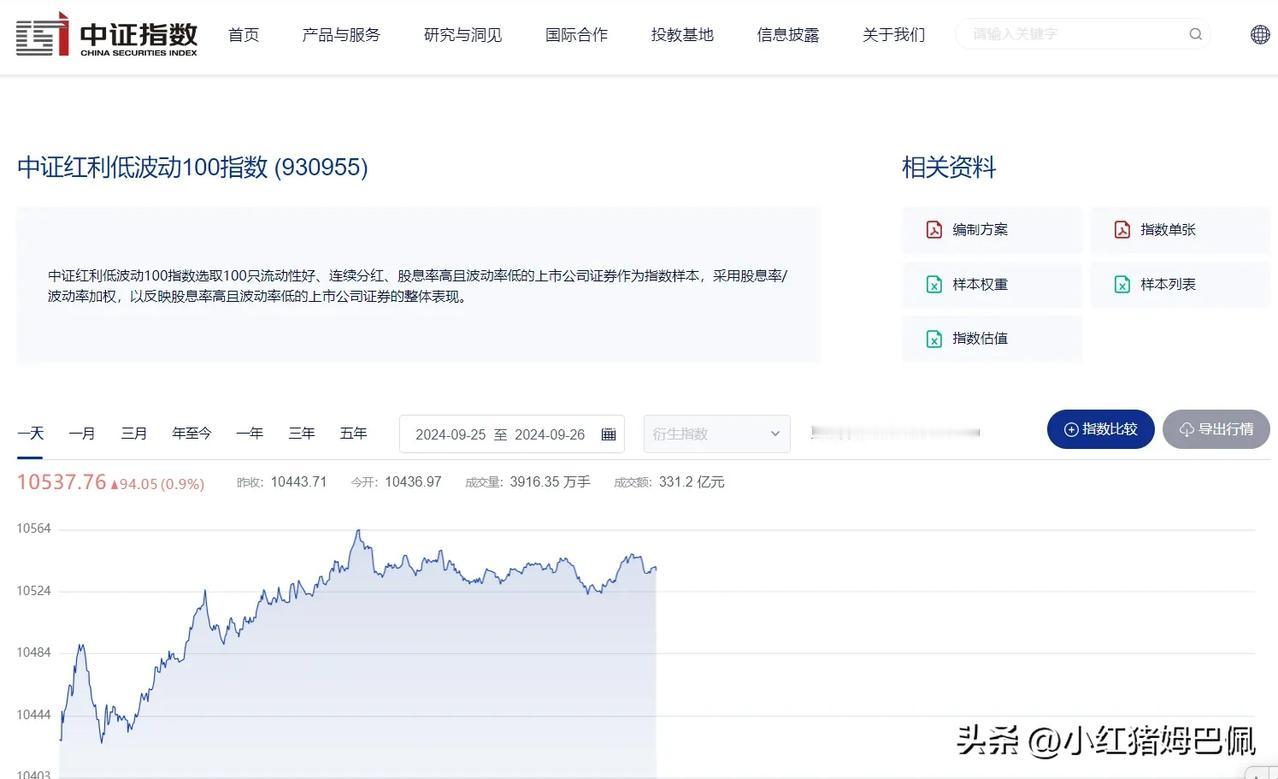
Task: Open the language globe icon
Action: (x=1260, y=34)
